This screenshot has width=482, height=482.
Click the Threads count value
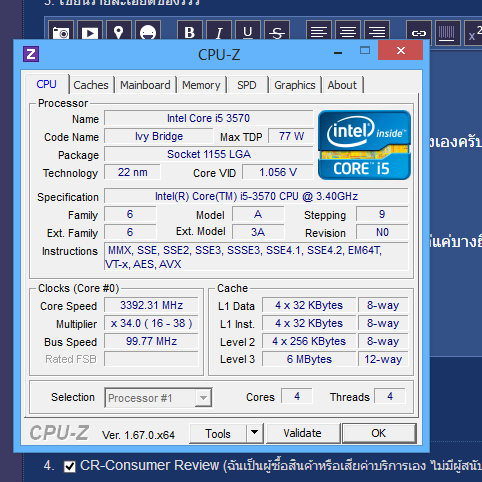pyautogui.click(x=390, y=396)
